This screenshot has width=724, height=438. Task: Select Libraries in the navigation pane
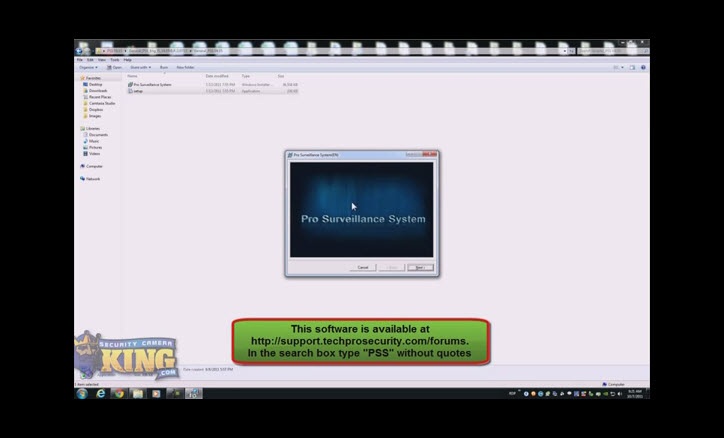92,128
